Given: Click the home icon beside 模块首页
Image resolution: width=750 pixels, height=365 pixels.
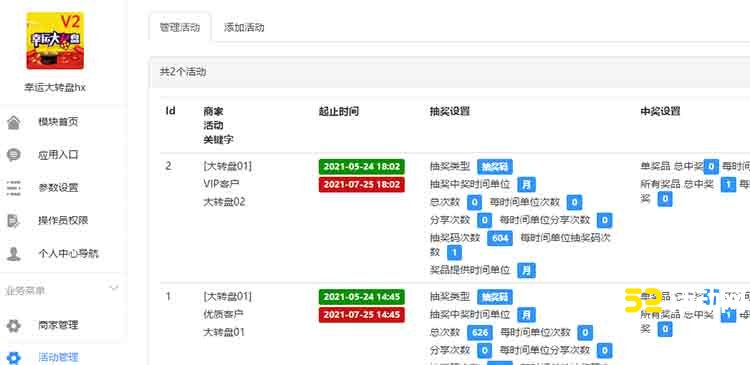Looking at the screenshot, I should coord(13,122).
